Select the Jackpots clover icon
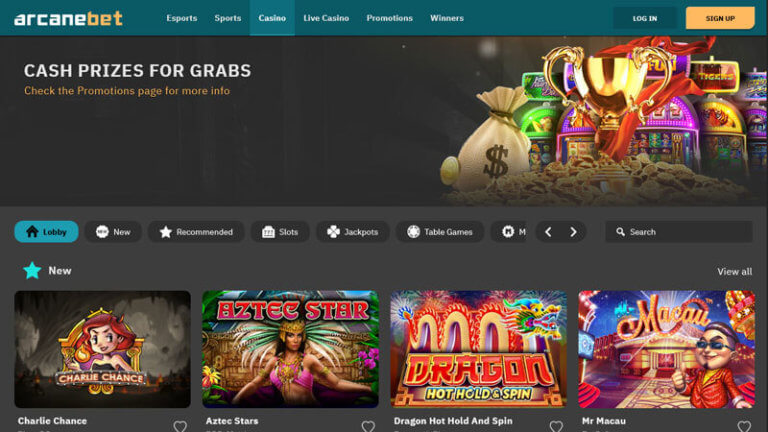 pos(333,232)
